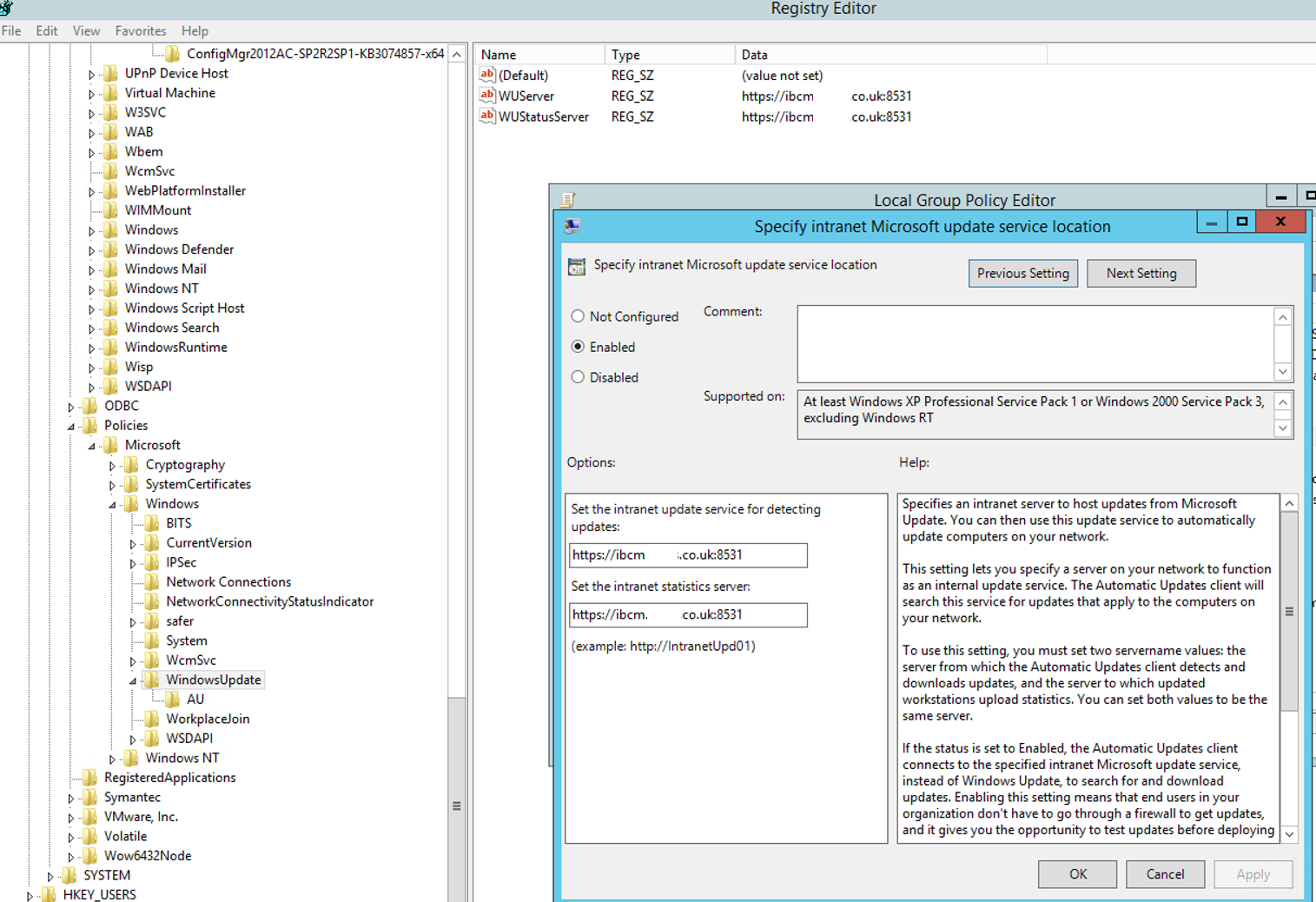Click the WUServer string value icon

[486, 96]
